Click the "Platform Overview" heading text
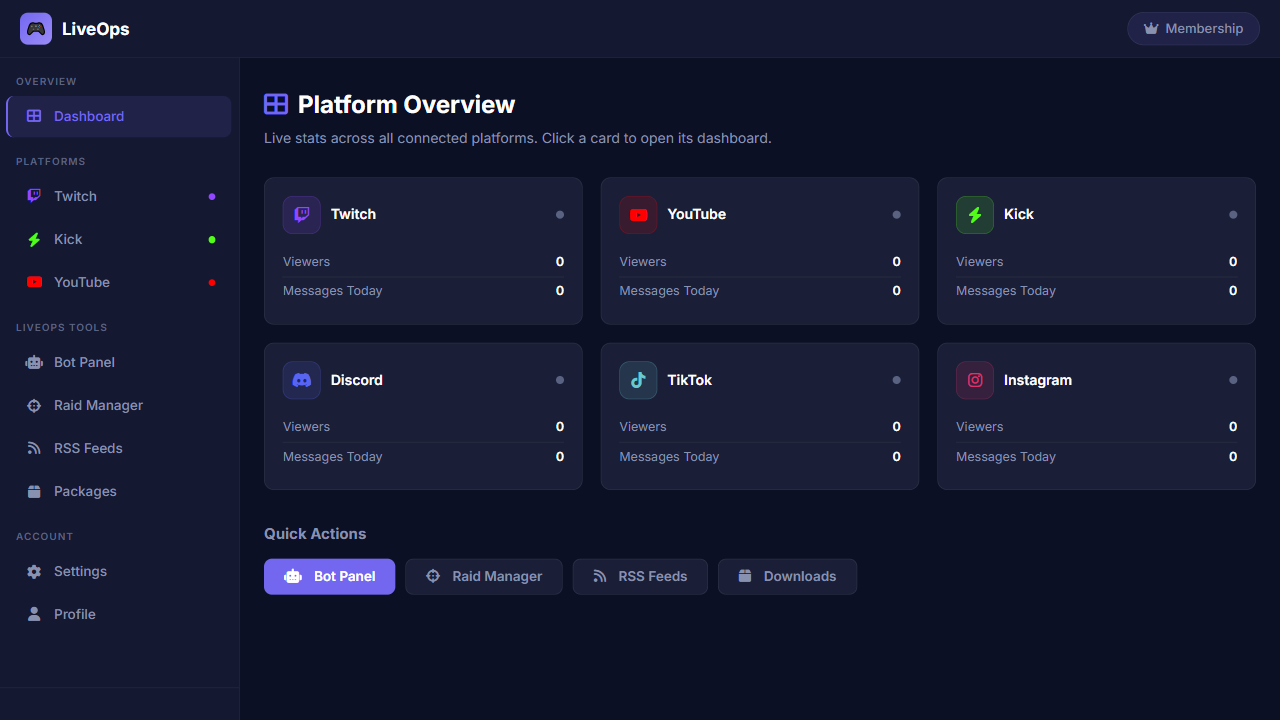1280x720 pixels. [406, 105]
